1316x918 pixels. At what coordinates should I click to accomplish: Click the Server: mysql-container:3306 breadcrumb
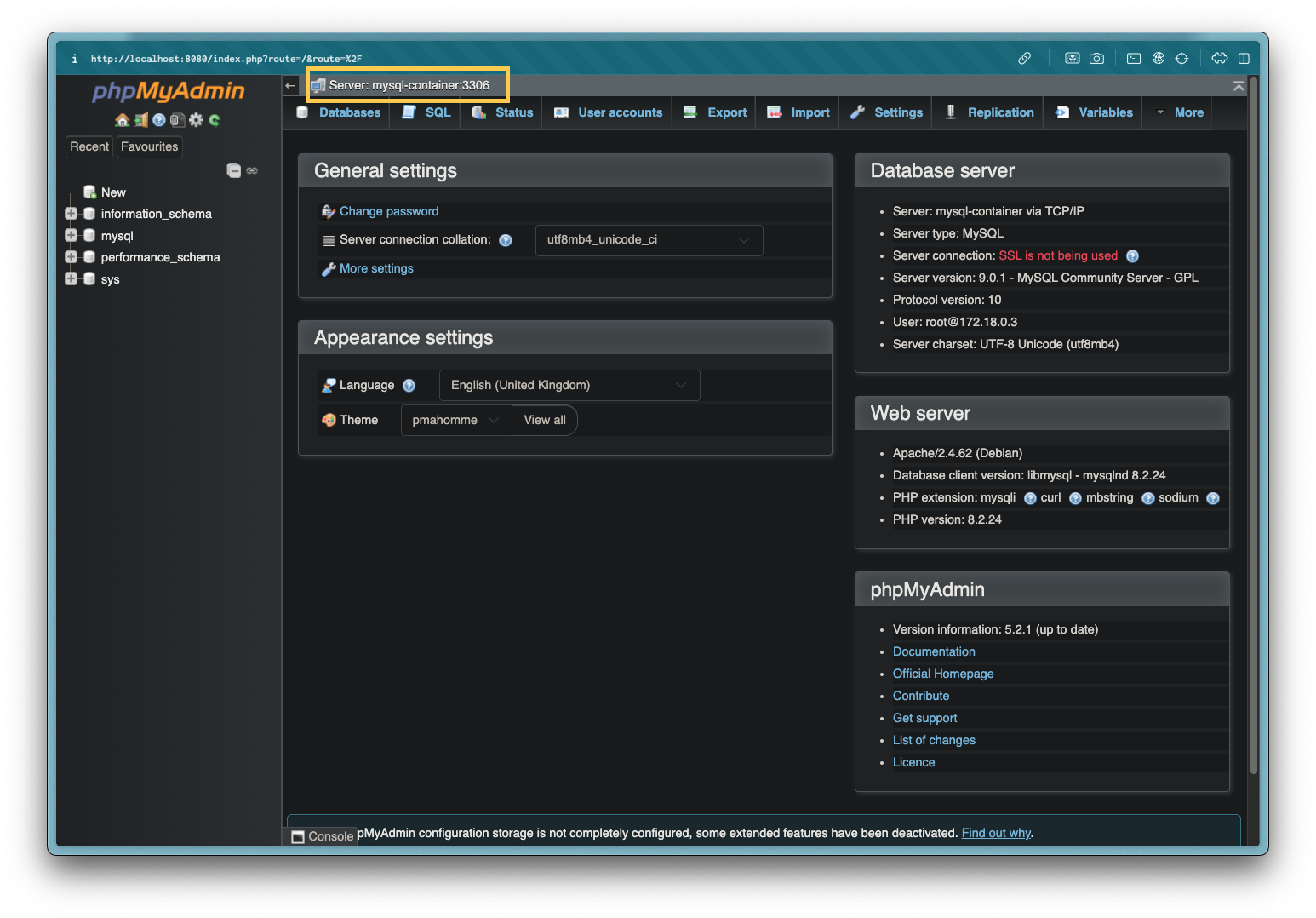[409, 85]
